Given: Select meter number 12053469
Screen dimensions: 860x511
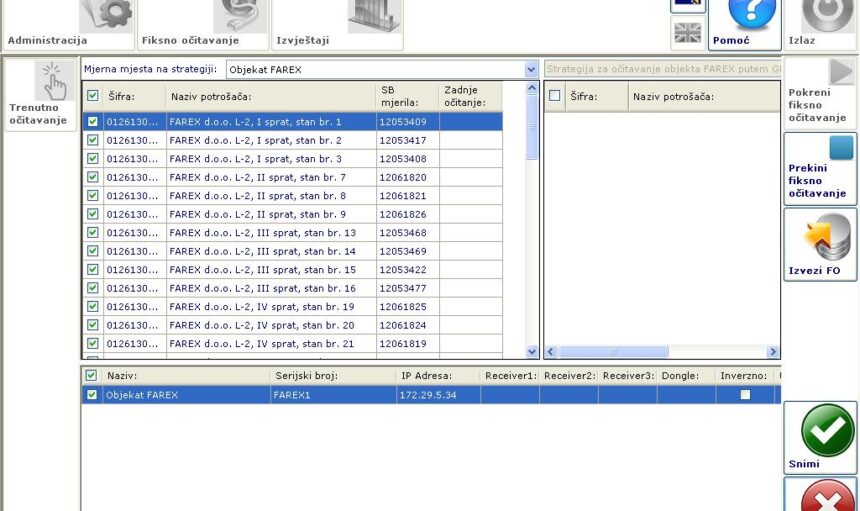Looking at the screenshot, I should click(403, 251).
